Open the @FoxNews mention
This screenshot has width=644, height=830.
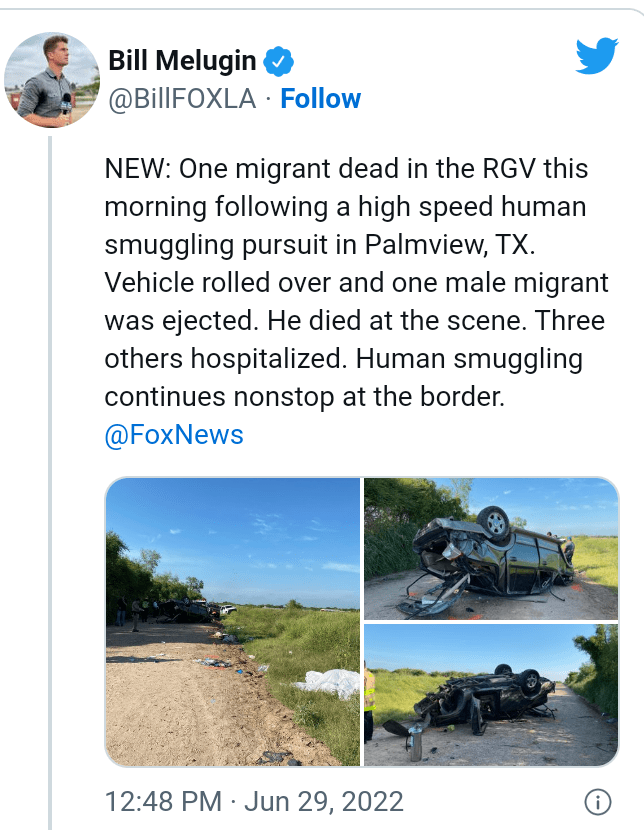tap(174, 435)
